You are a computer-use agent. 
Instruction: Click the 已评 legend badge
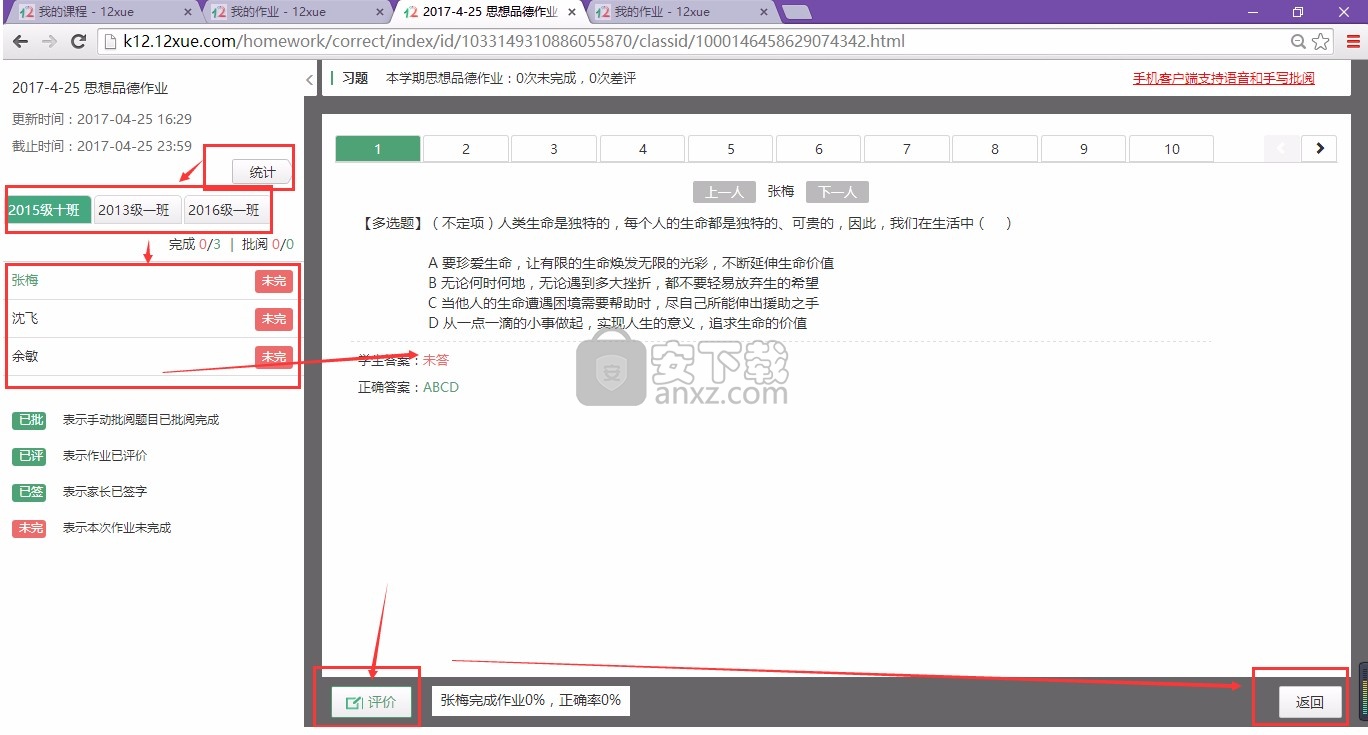pyautogui.click(x=29, y=456)
